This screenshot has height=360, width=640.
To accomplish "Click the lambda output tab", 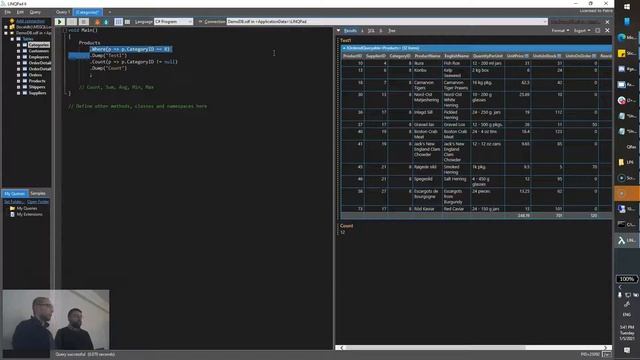I will (362, 31).
